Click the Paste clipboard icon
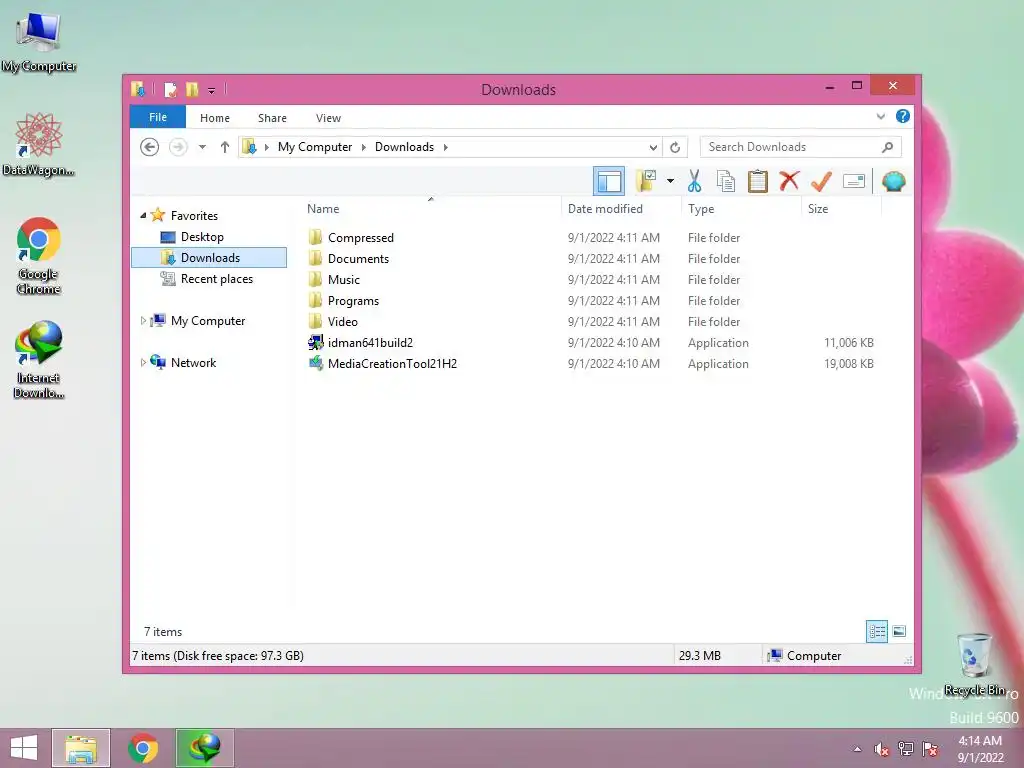1024x768 pixels. point(758,181)
